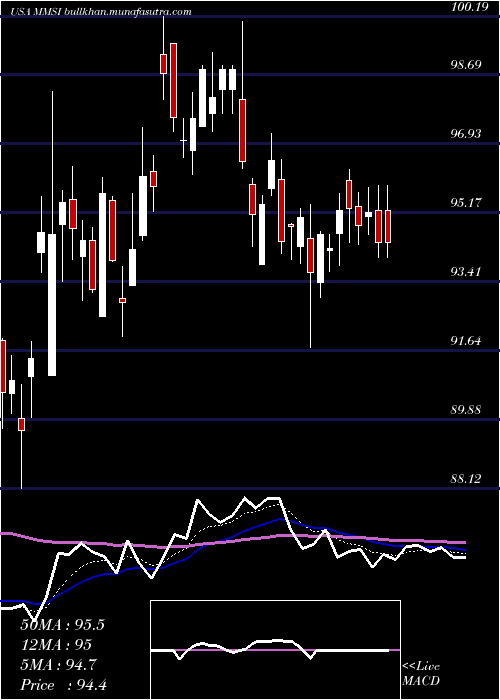Viewport: 500px width, 700px height.
Task: Click the Price : 94.4 readout
Action: tap(63, 685)
